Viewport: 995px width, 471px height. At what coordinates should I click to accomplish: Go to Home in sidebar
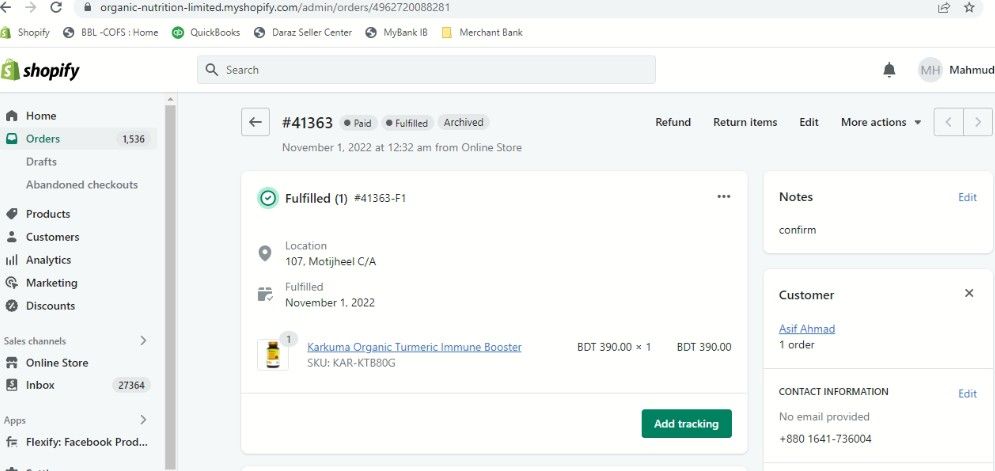[x=41, y=116]
